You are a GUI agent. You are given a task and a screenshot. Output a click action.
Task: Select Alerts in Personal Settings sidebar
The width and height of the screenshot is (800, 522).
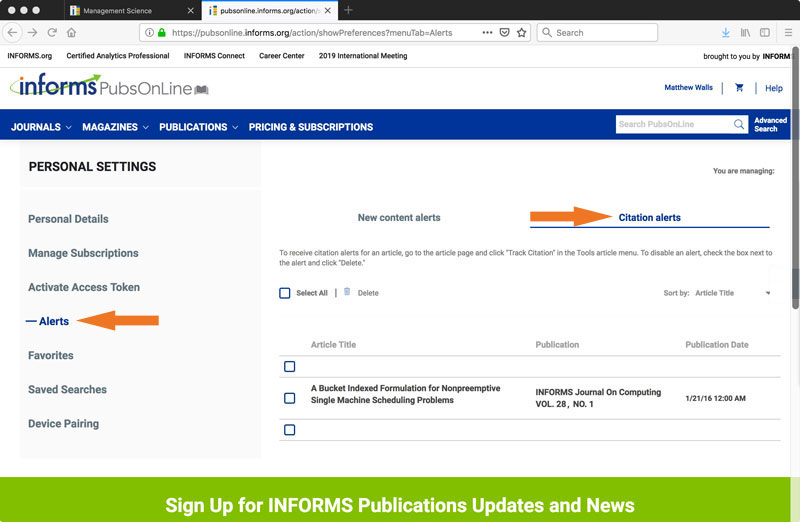54,321
